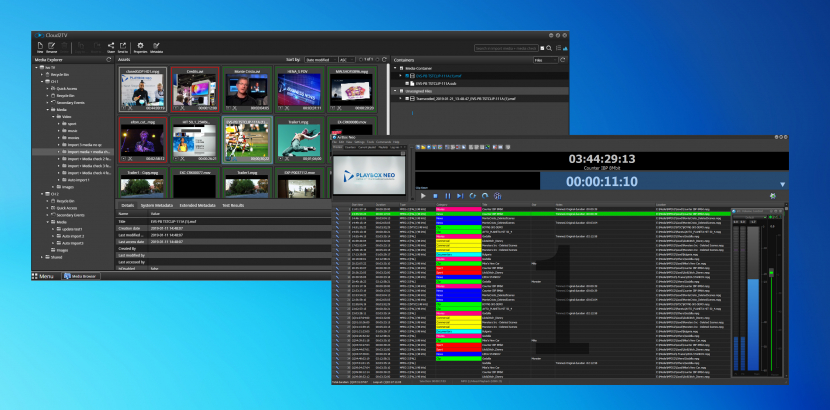Click the X icon under closedGDP thumbnail
Screen dimensions: 830x410
[x=129, y=108]
